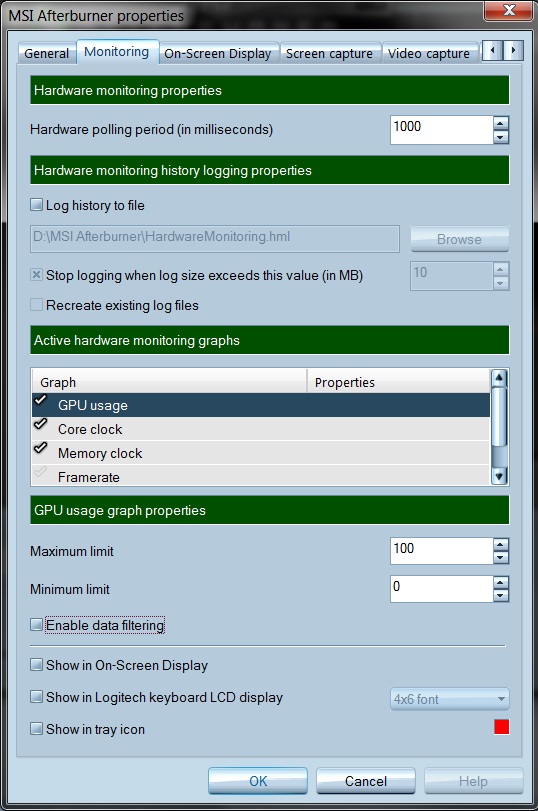Open the On-Screen Display tab
Viewport: 538px width, 811px height.
218,53
